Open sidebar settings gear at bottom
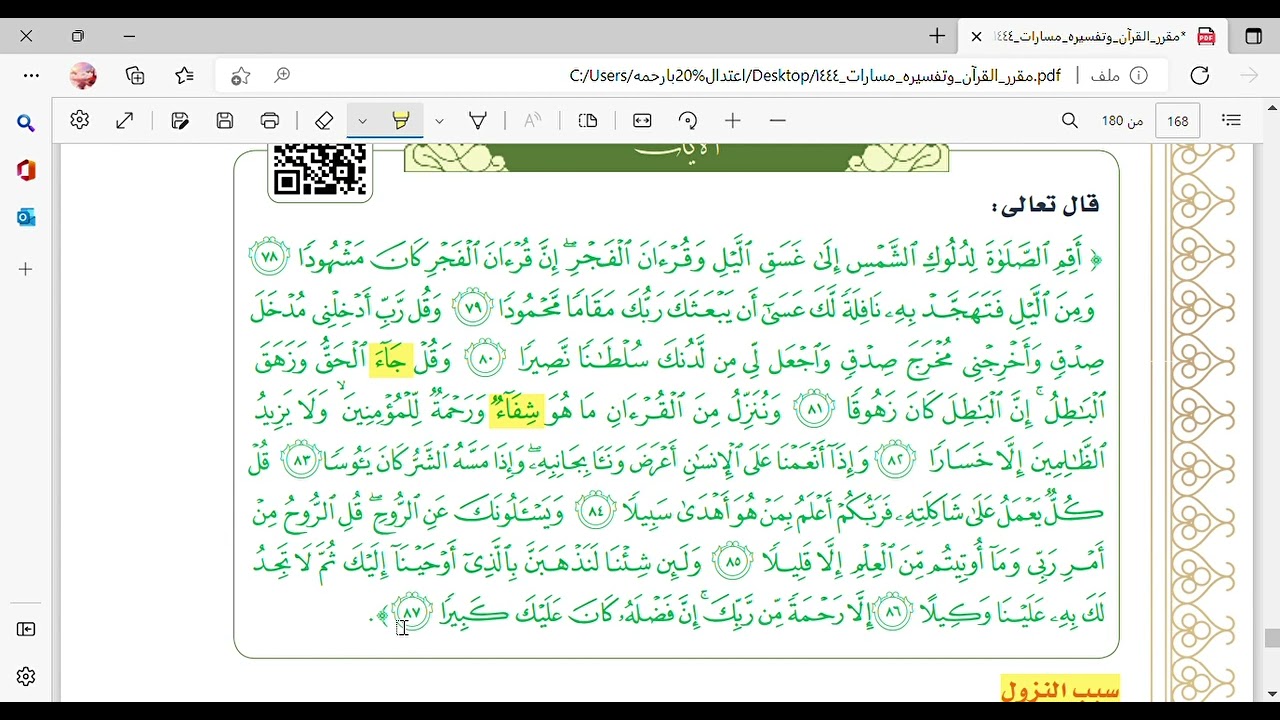Viewport: 1280px width, 720px height. [x=26, y=677]
